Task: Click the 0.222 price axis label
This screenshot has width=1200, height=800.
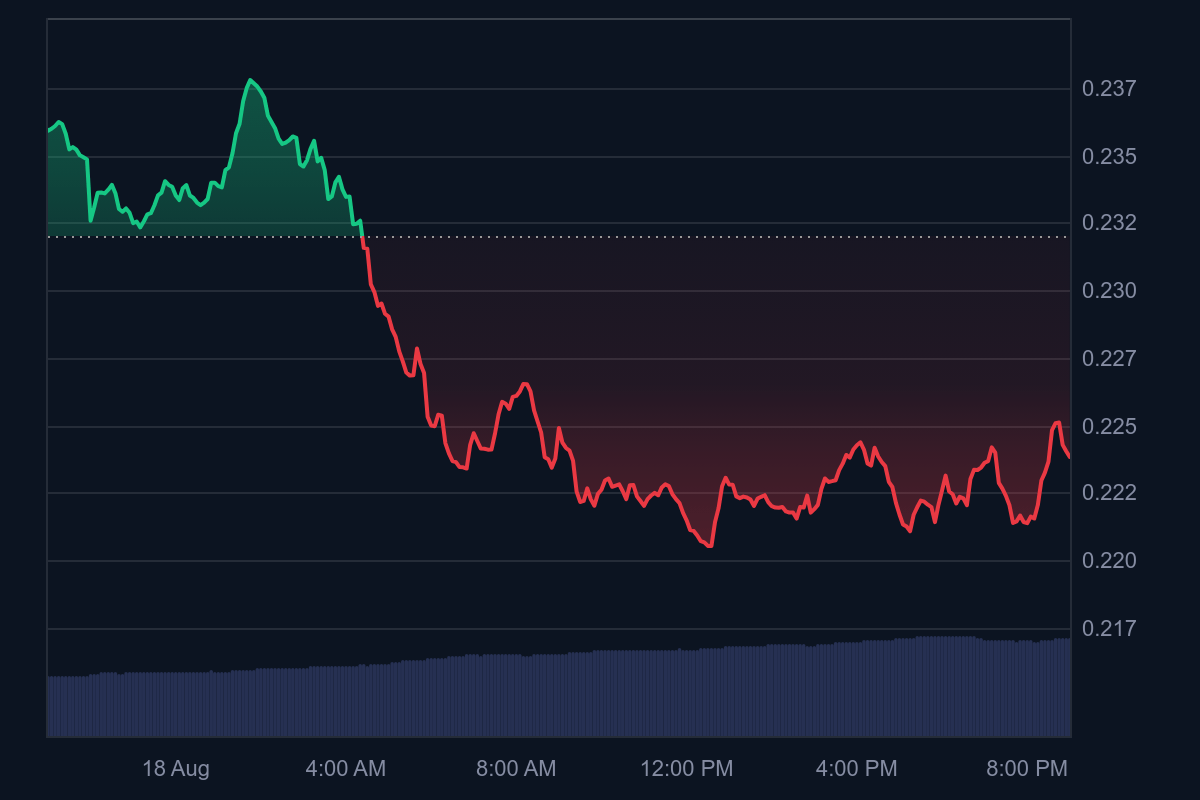Action: (1109, 493)
